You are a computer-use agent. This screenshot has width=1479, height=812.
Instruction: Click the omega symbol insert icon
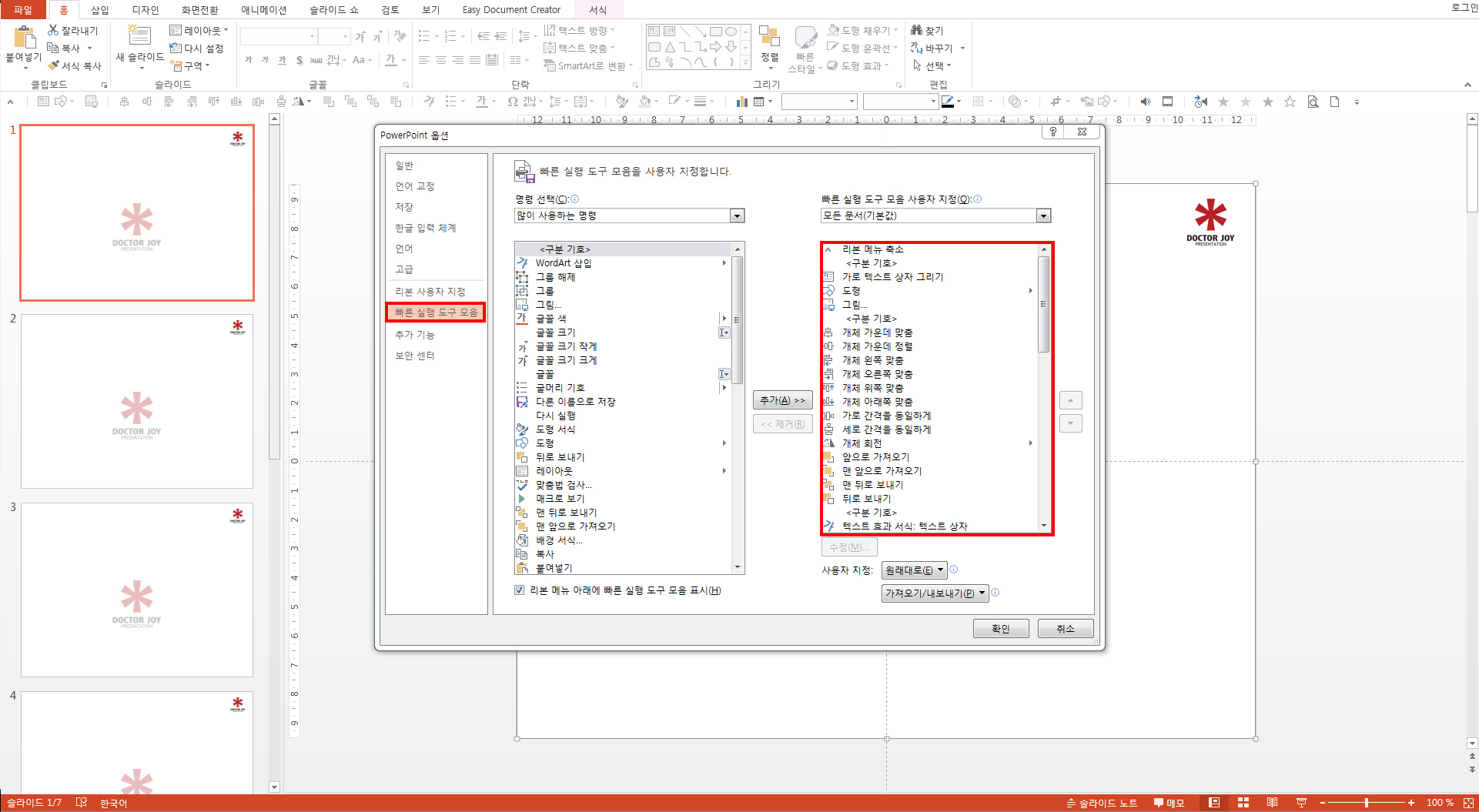pos(513,102)
